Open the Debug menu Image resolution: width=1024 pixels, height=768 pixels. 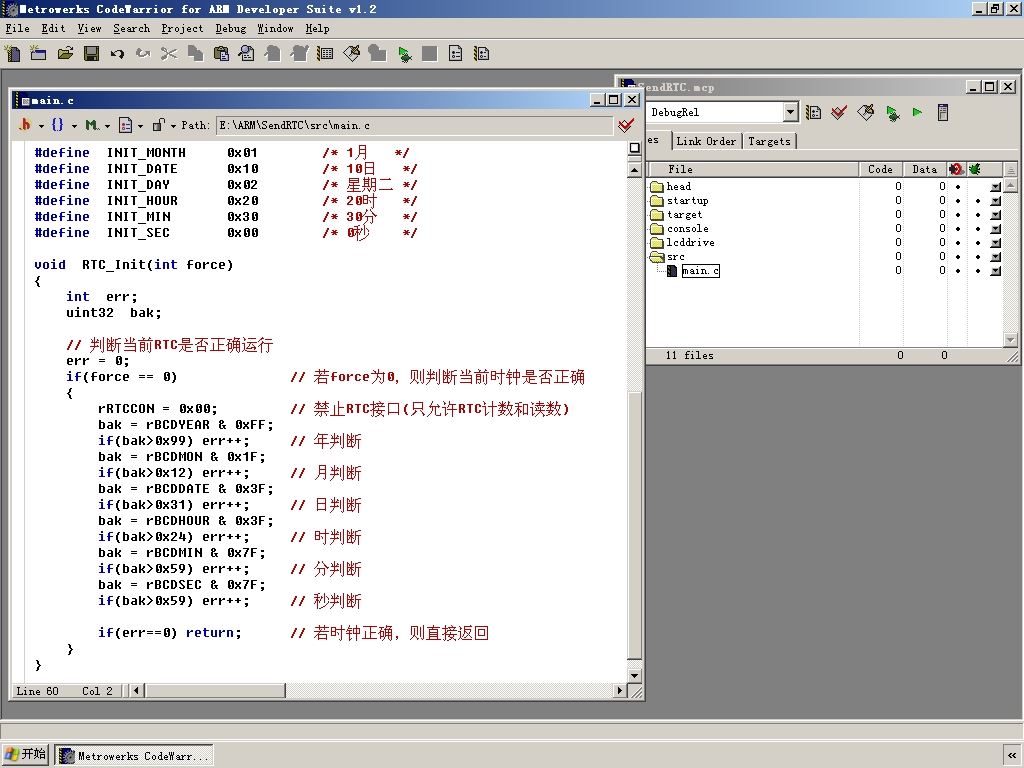click(231, 29)
